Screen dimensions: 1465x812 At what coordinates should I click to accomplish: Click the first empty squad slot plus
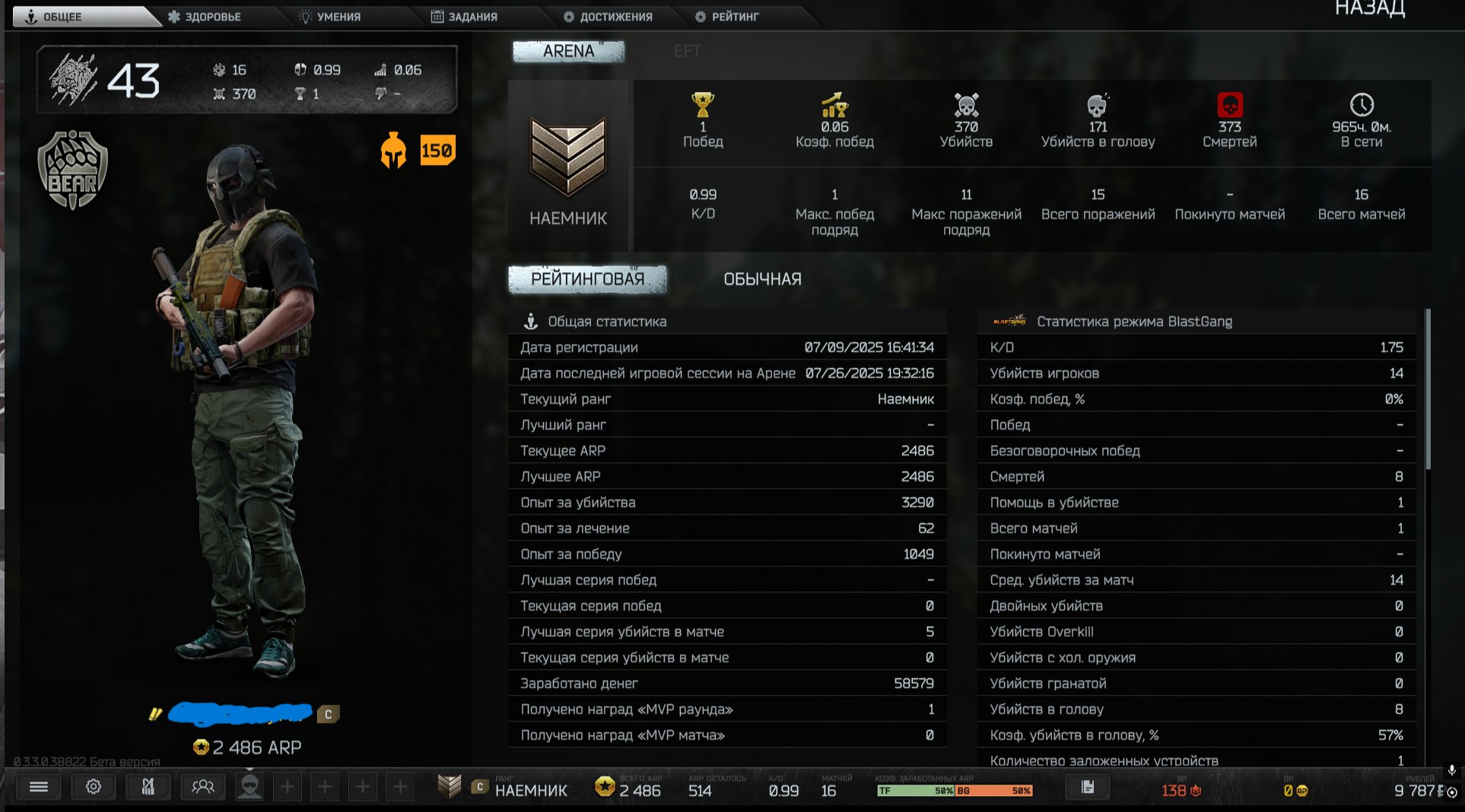[x=288, y=787]
